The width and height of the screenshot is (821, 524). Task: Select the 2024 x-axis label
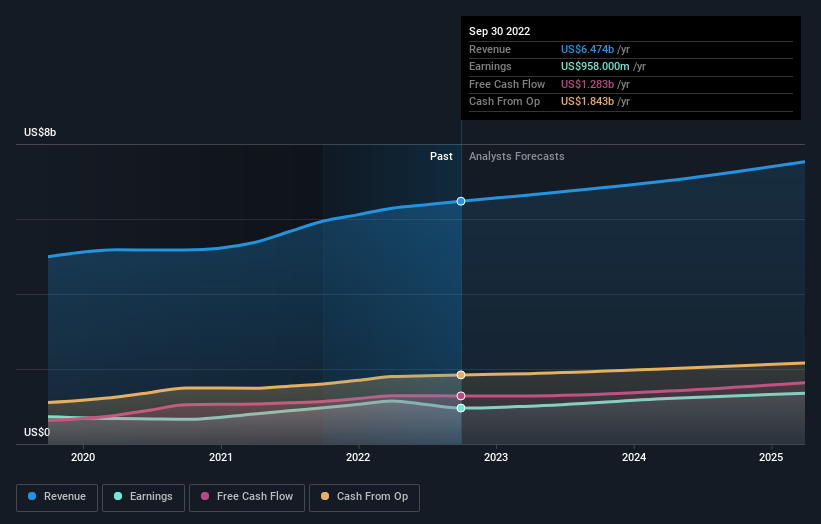pyautogui.click(x=634, y=457)
